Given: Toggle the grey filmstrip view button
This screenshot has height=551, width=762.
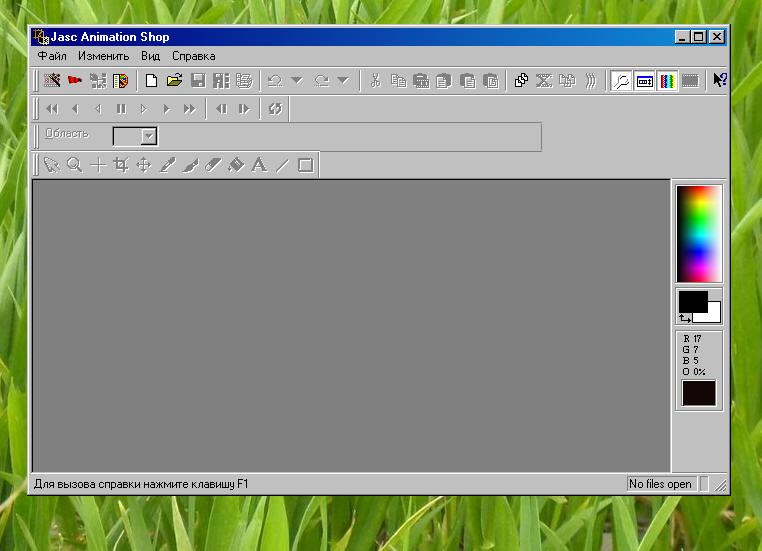Looking at the screenshot, I should tap(690, 81).
